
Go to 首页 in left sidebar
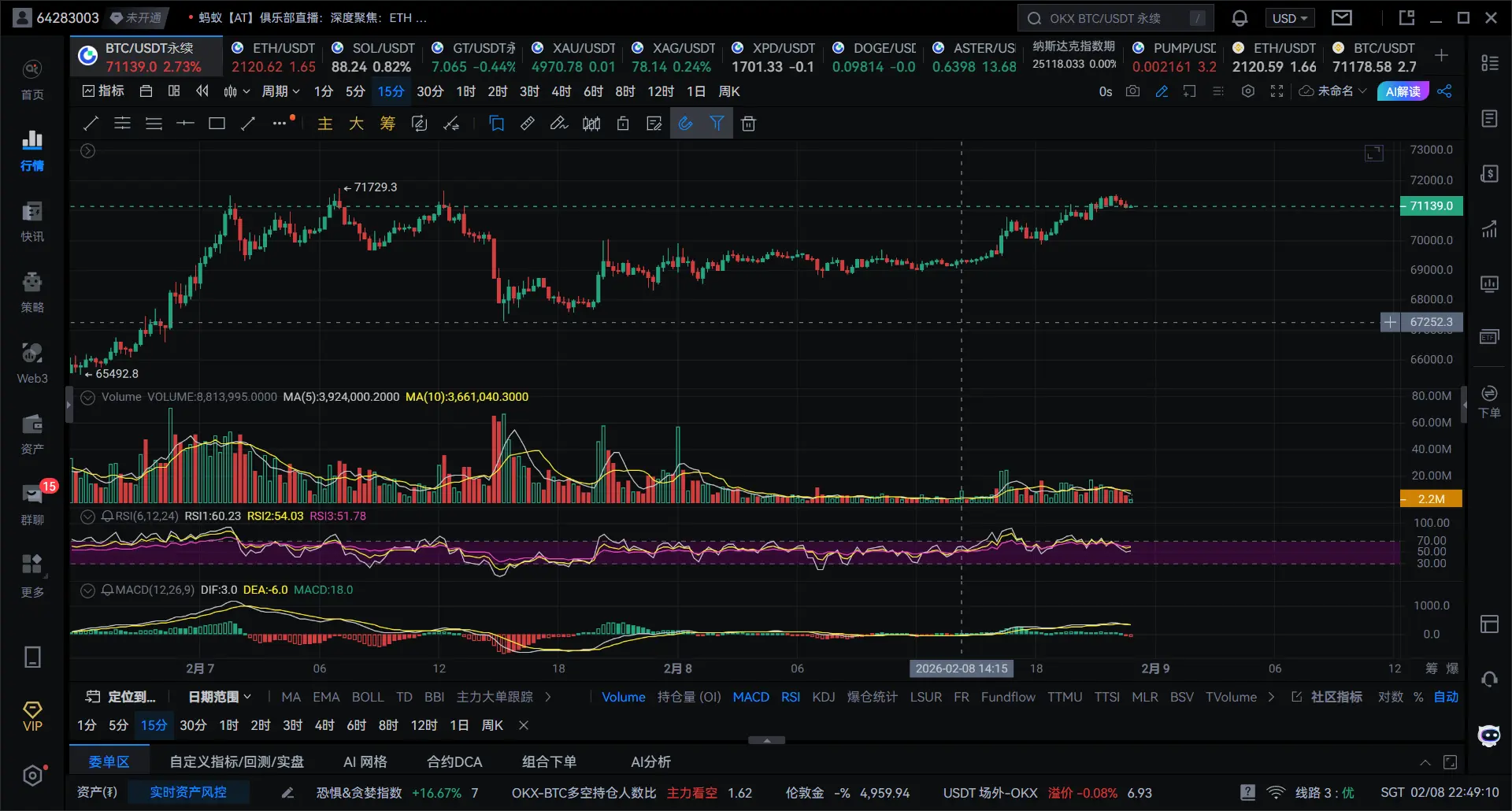point(32,80)
